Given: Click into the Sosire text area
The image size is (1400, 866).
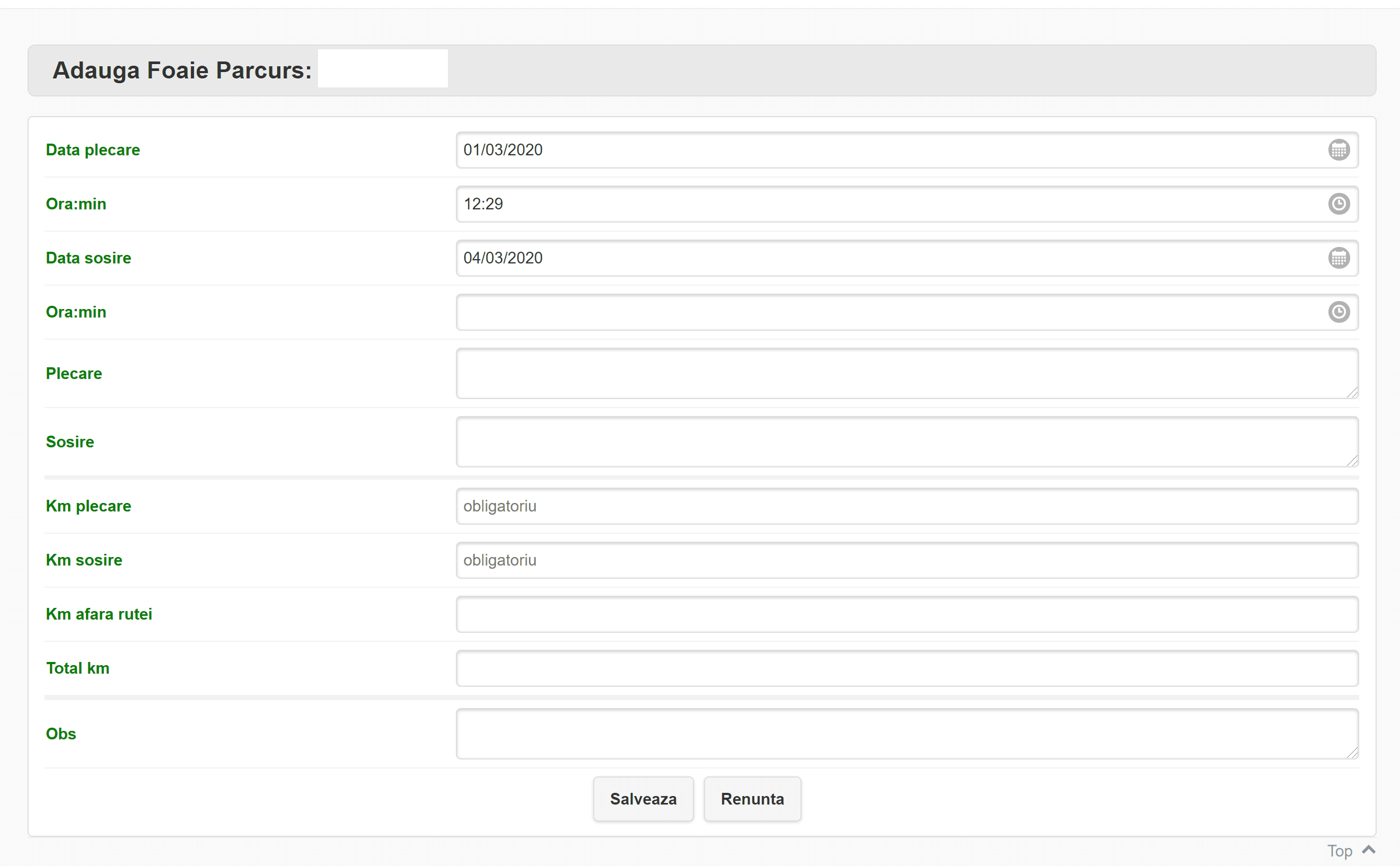Looking at the screenshot, I should 907,441.
